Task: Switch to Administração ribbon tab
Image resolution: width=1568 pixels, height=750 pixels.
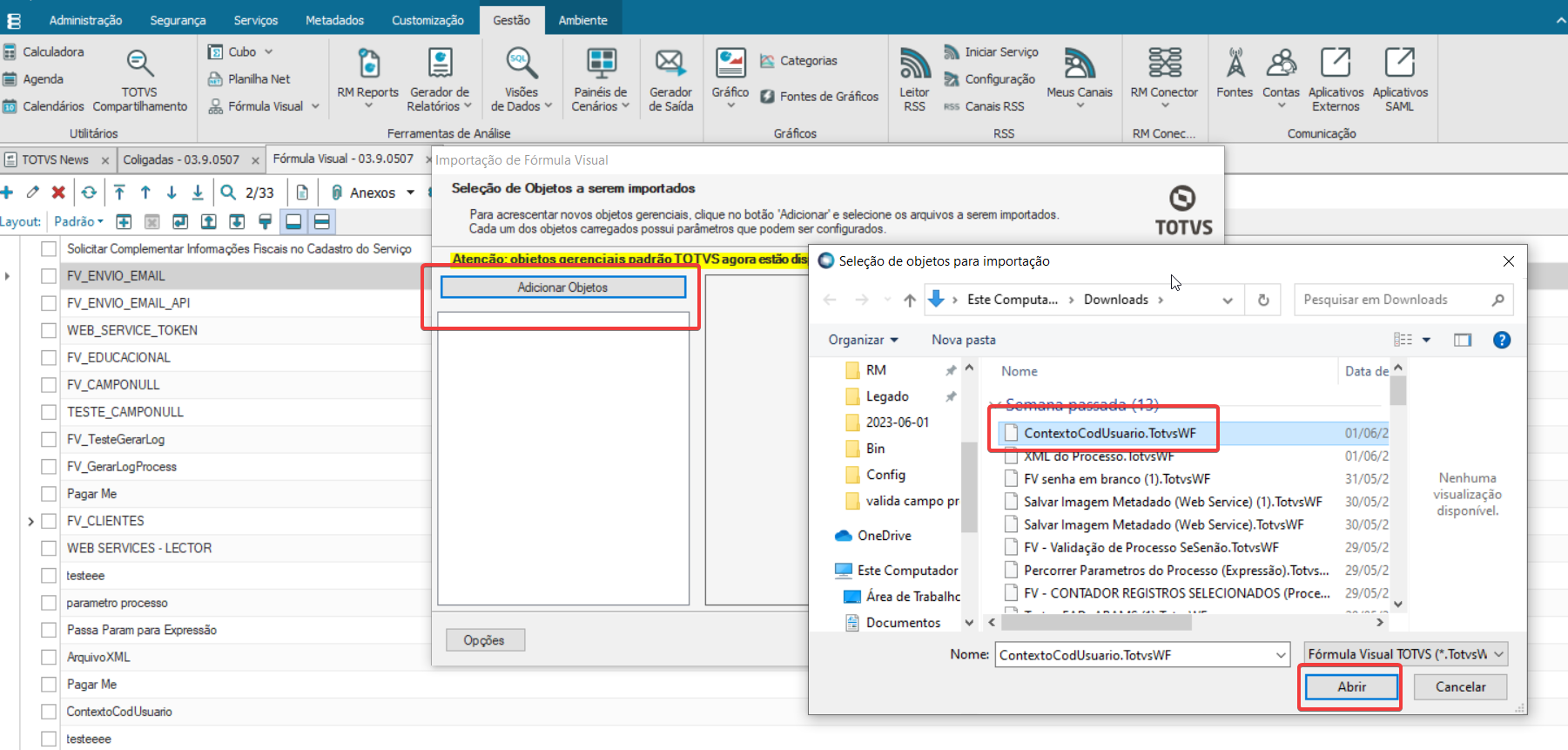Action: click(x=85, y=20)
